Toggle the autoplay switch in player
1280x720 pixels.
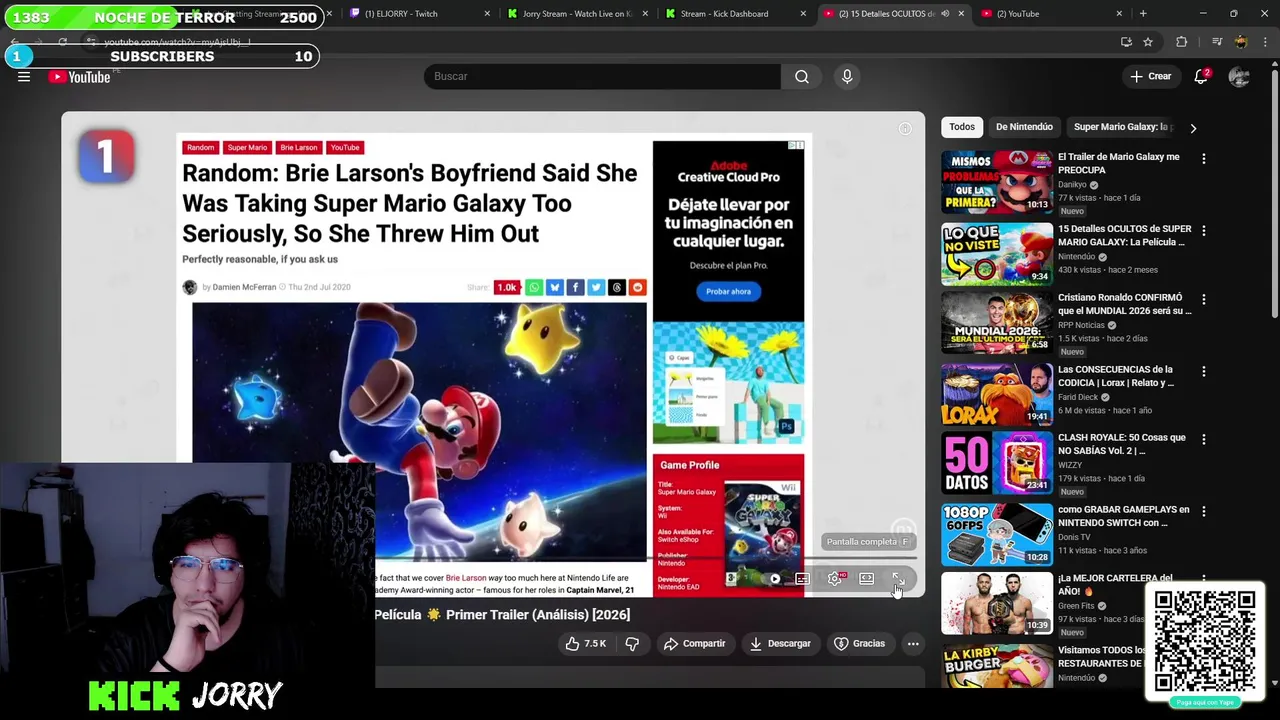(x=768, y=579)
